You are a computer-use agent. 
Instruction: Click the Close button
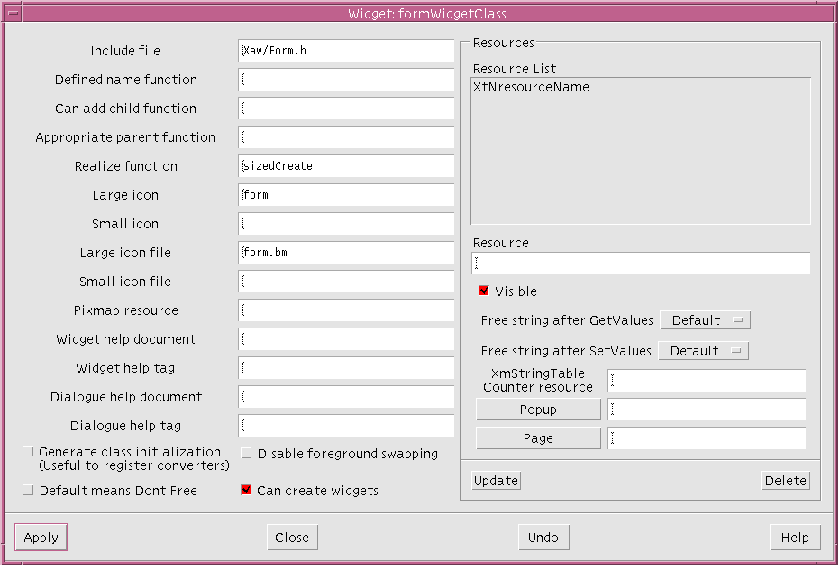pos(292,537)
